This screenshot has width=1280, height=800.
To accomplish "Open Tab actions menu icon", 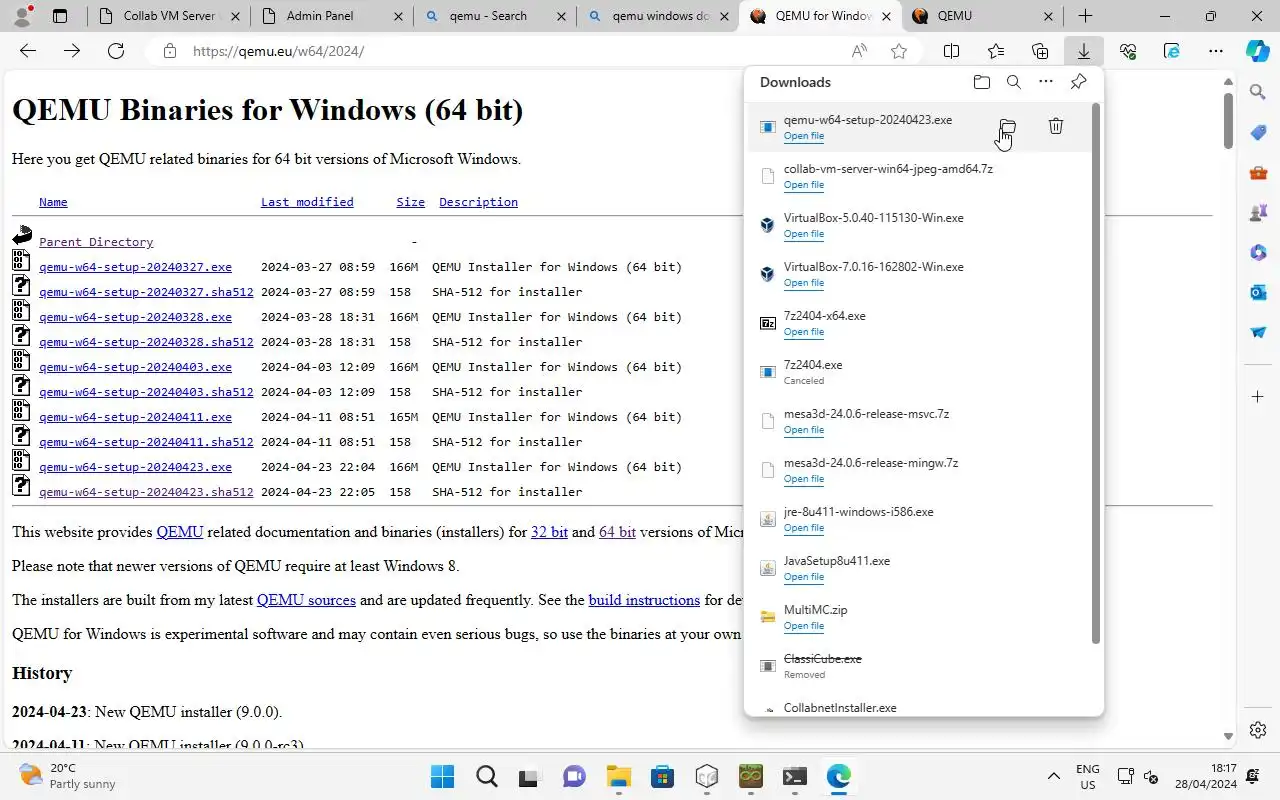I will [60, 16].
